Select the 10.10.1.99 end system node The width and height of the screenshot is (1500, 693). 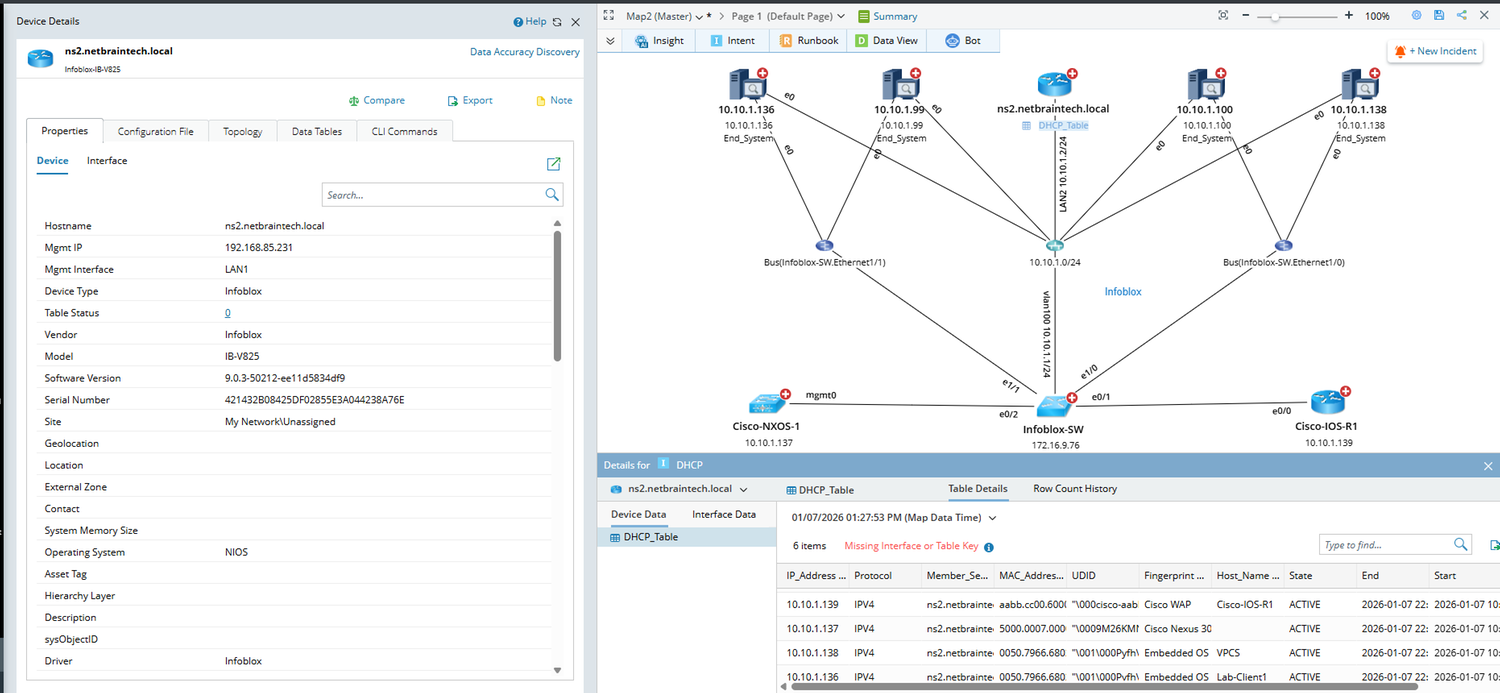coord(899,85)
